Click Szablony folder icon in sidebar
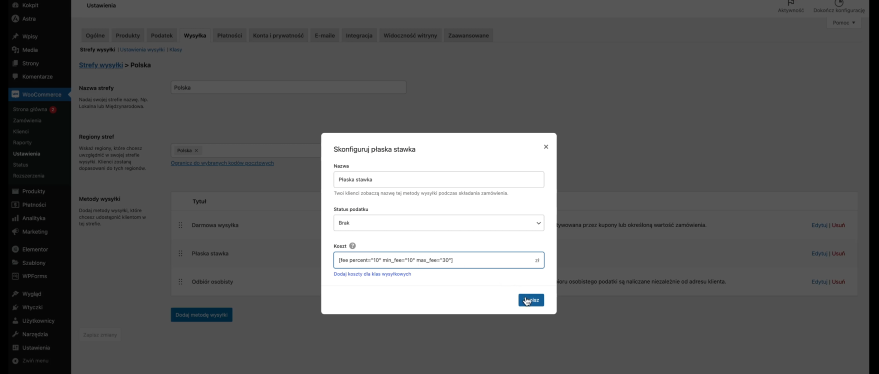This screenshot has height=374, width=879. (x=16, y=262)
